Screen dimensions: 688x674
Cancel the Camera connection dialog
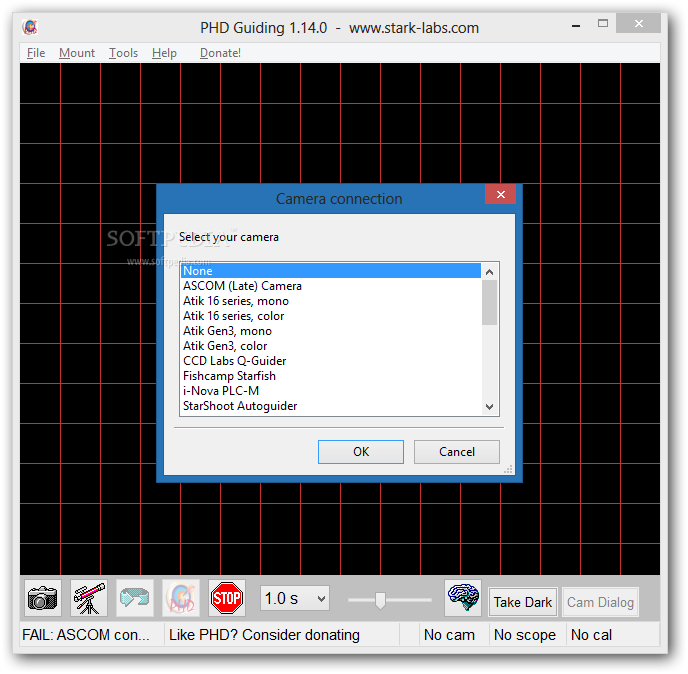[457, 452]
